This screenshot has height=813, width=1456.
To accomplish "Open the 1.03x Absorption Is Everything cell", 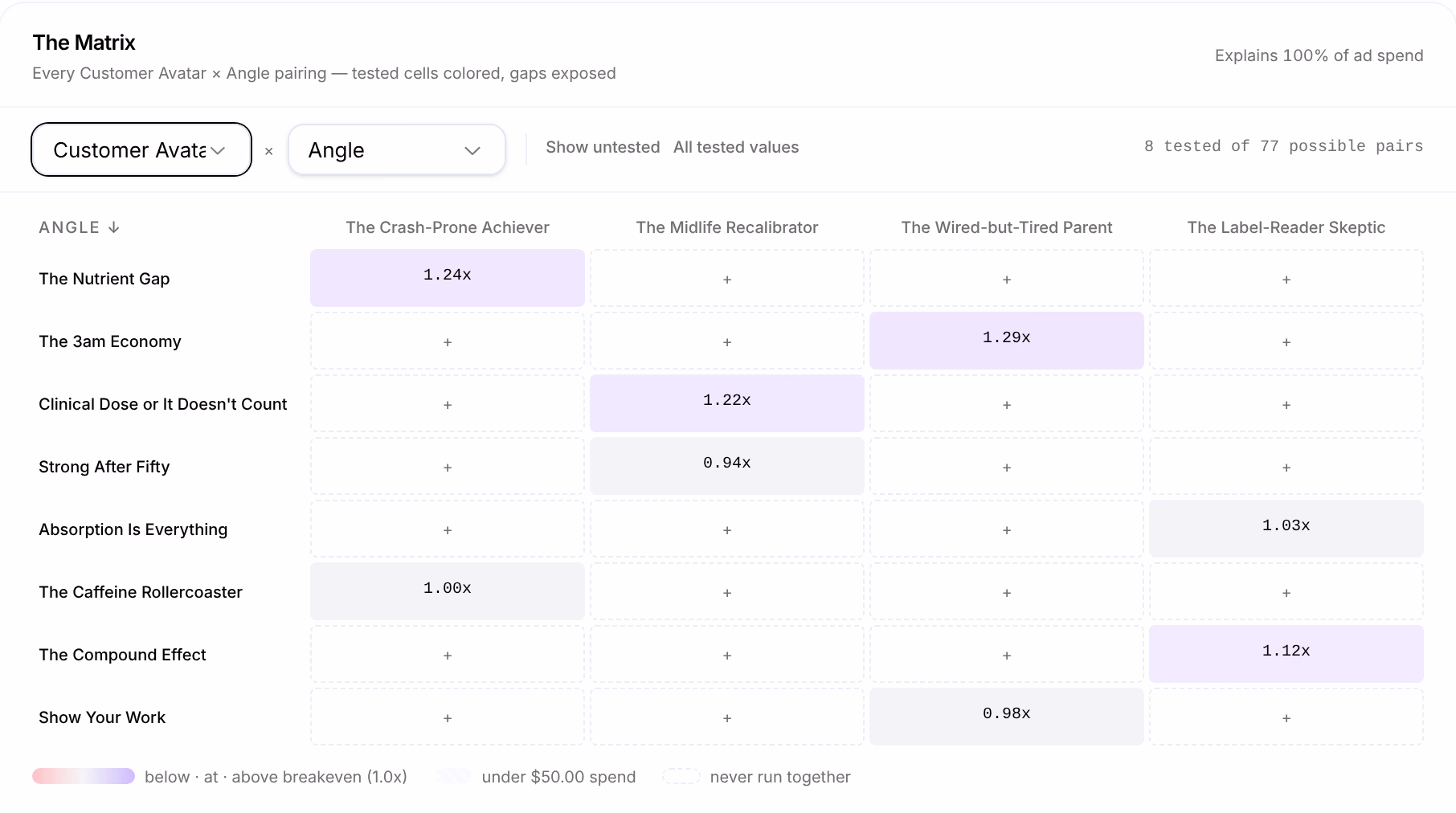I will pos(1286,529).
